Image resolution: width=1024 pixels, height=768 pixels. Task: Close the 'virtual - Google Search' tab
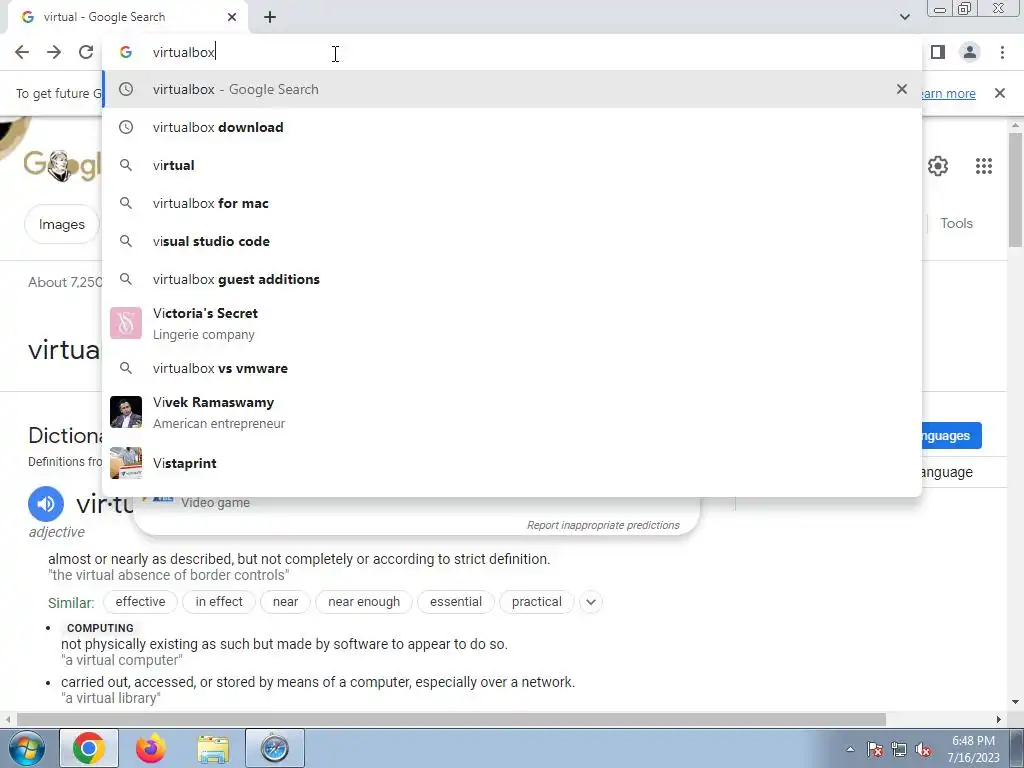click(232, 17)
